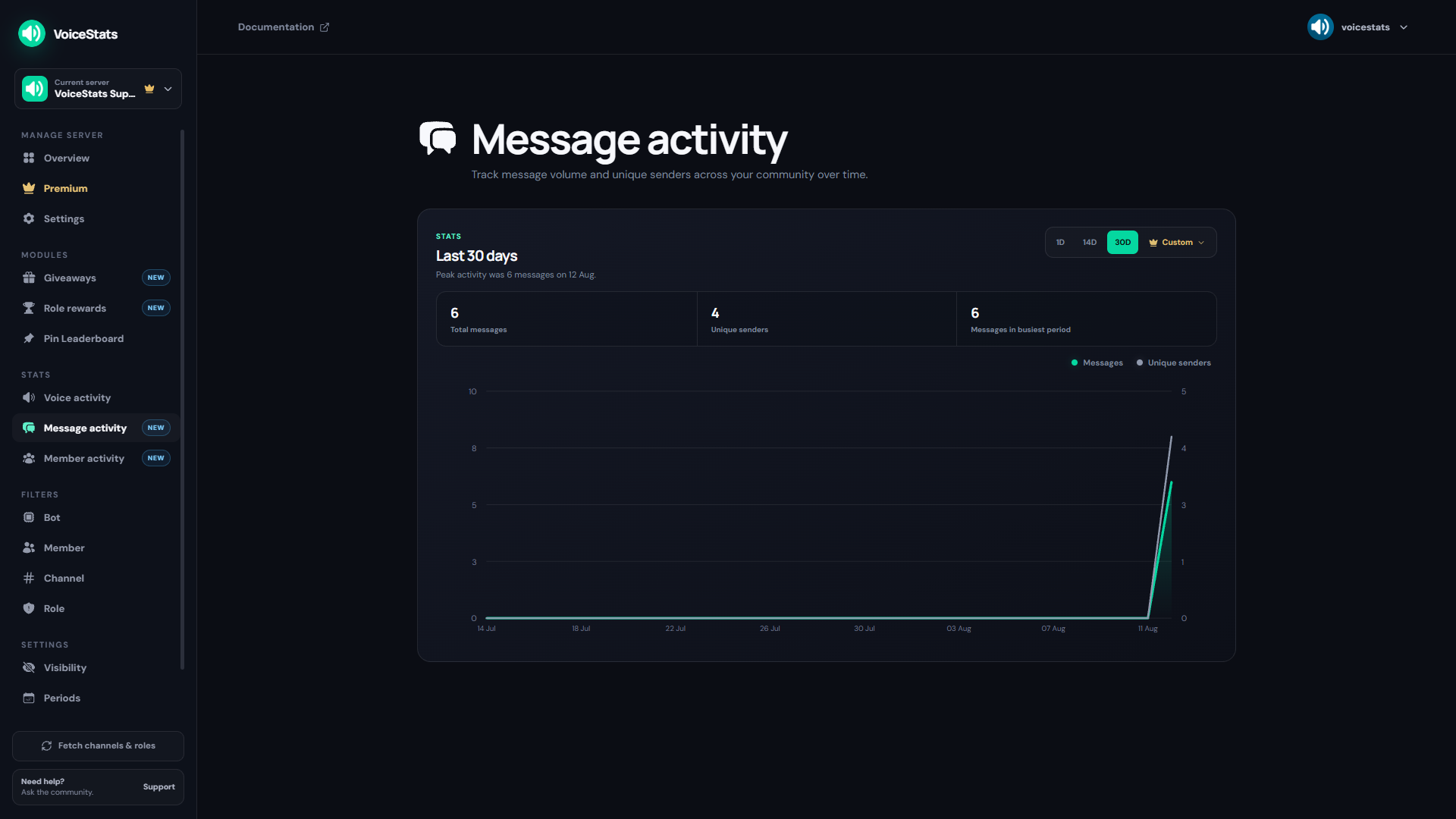
Task: Click the NEW badge on Role rewards
Action: tap(156, 308)
